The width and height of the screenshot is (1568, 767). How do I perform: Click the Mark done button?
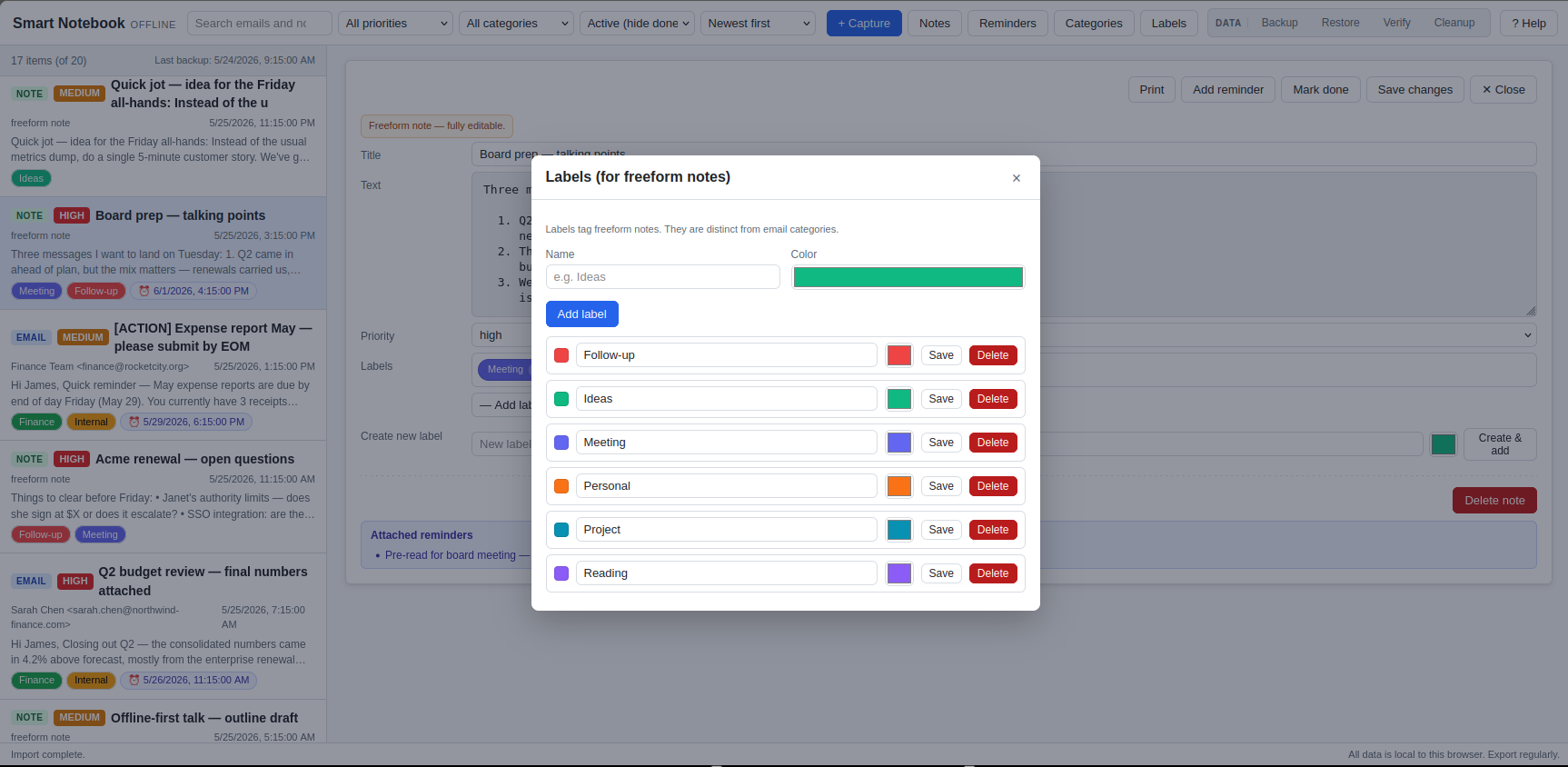1320,90
